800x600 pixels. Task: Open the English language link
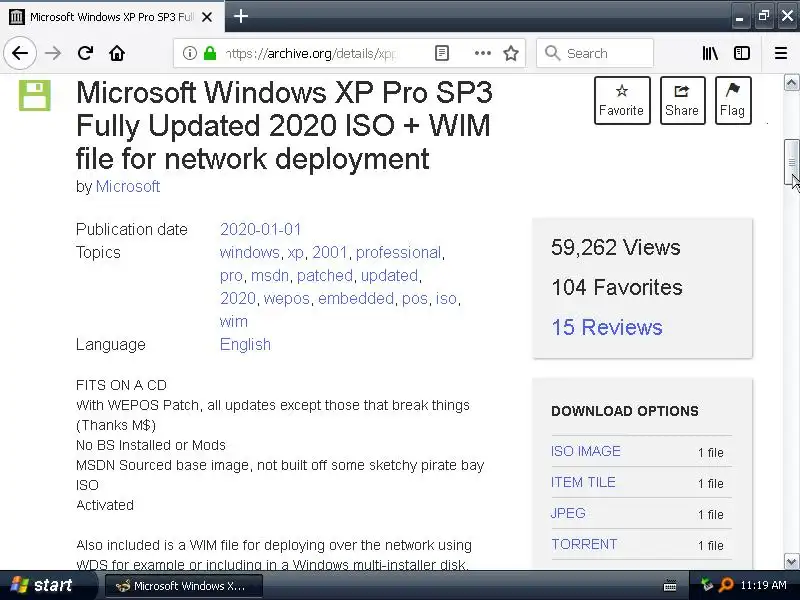245,344
